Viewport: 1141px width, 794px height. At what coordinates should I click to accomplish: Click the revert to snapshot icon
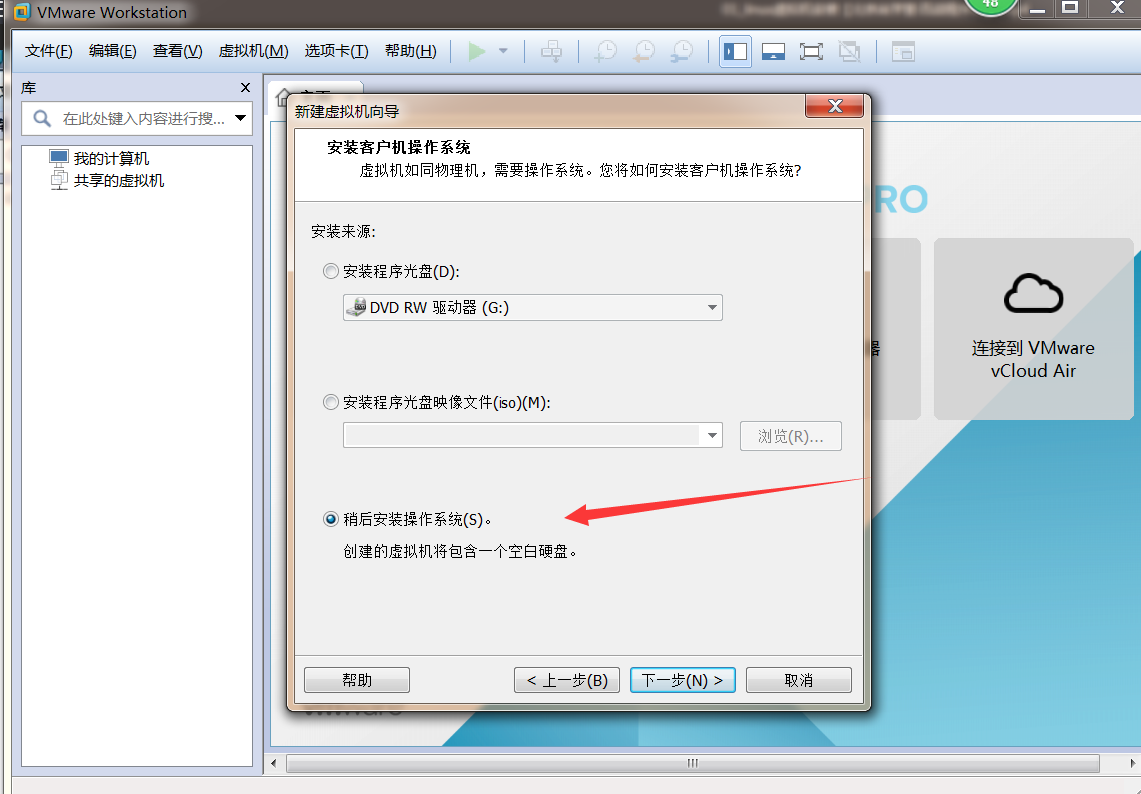(x=644, y=52)
